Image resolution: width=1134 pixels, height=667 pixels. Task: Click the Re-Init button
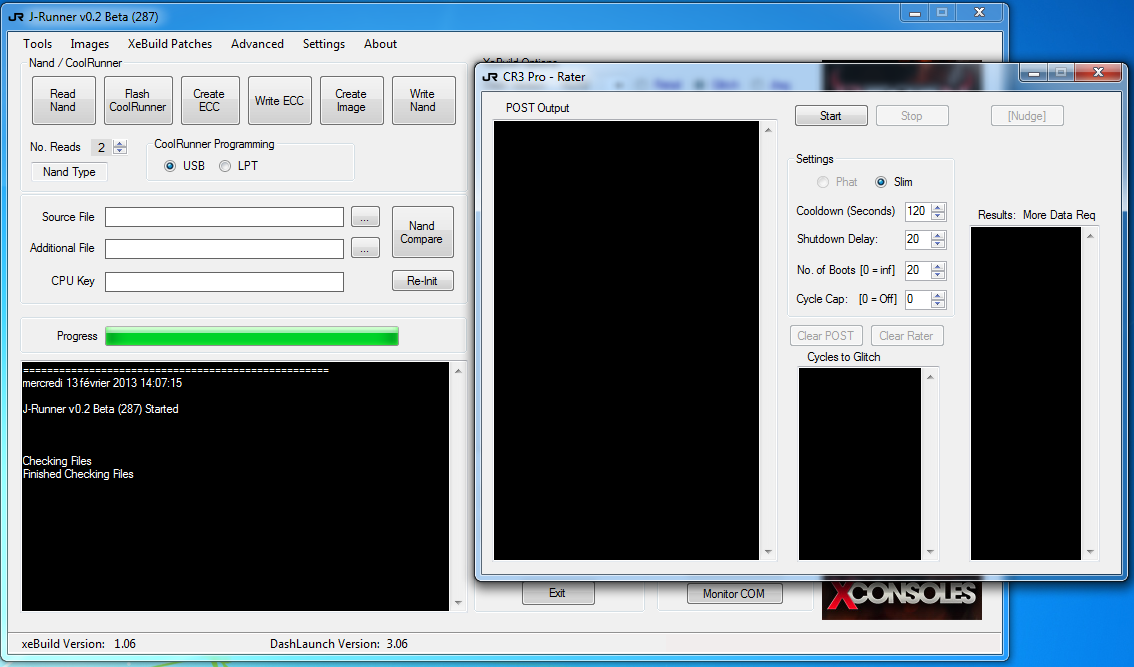pyautogui.click(x=422, y=281)
